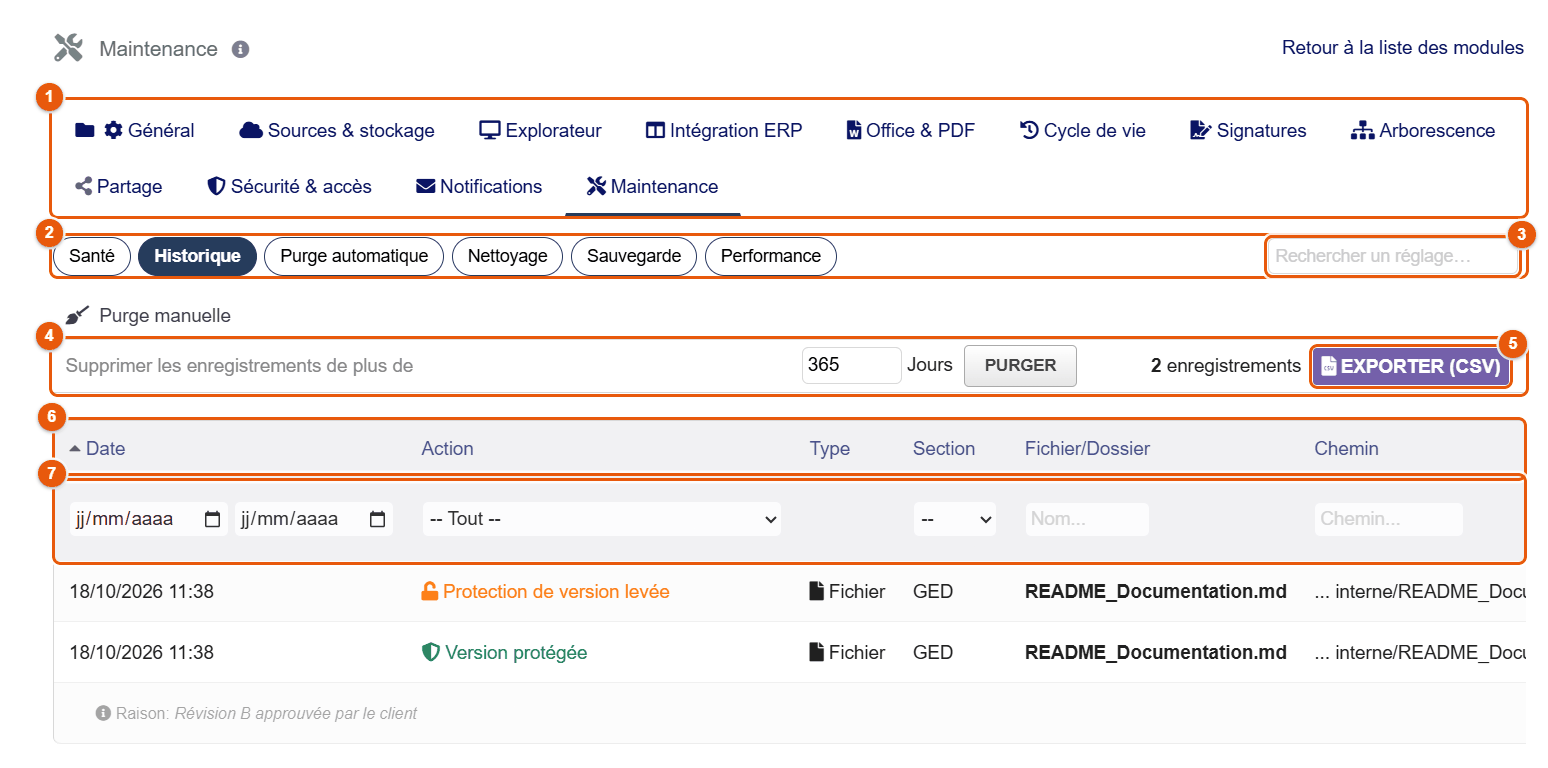Viewport: 1548px width, 768px height.
Task: Click the green shield icon for Version protégée
Action: [431, 653]
